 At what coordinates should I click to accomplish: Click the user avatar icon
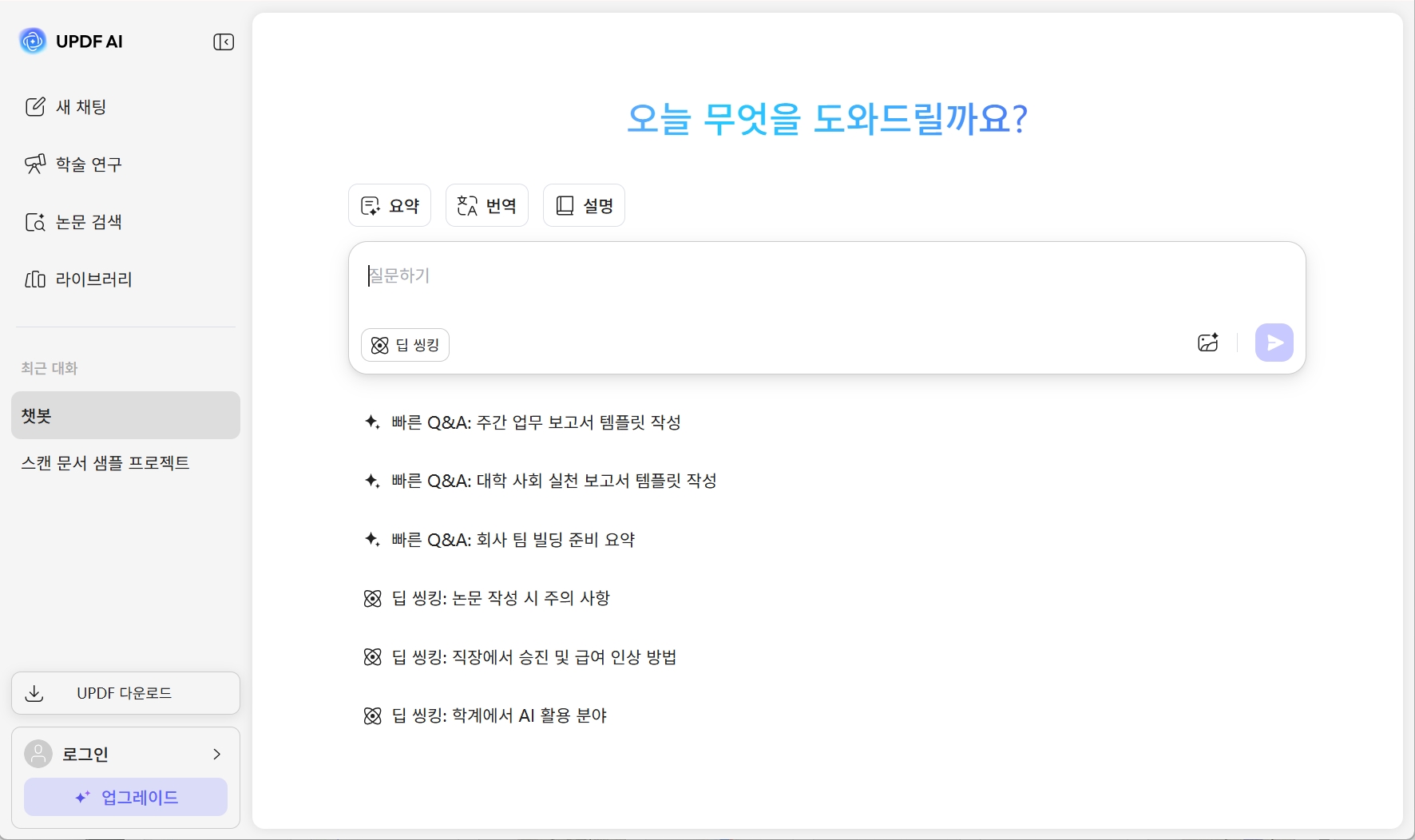pos(38,754)
